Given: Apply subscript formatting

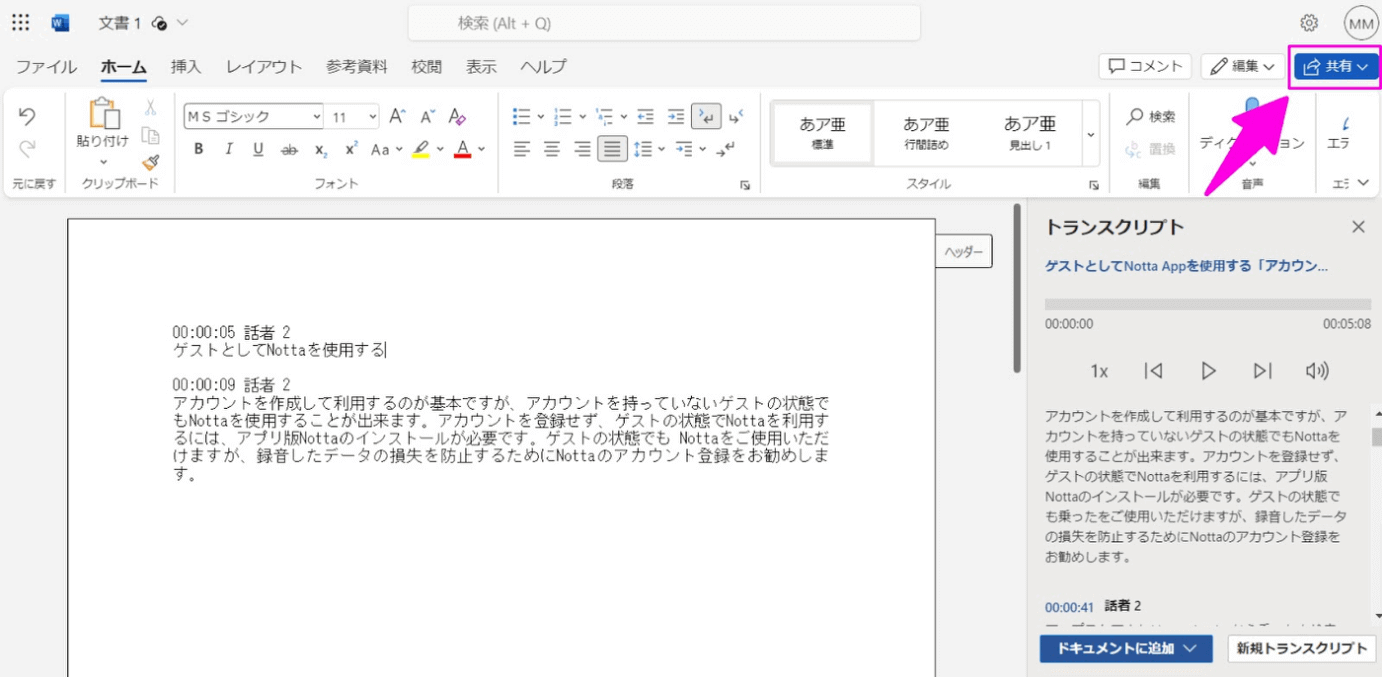Looking at the screenshot, I should [x=321, y=150].
